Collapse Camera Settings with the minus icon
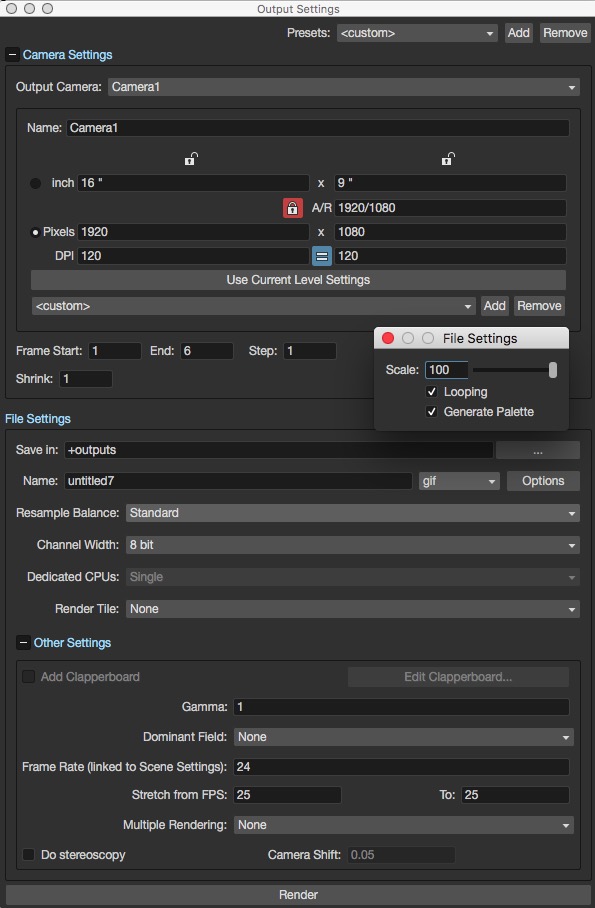 click(x=12, y=55)
